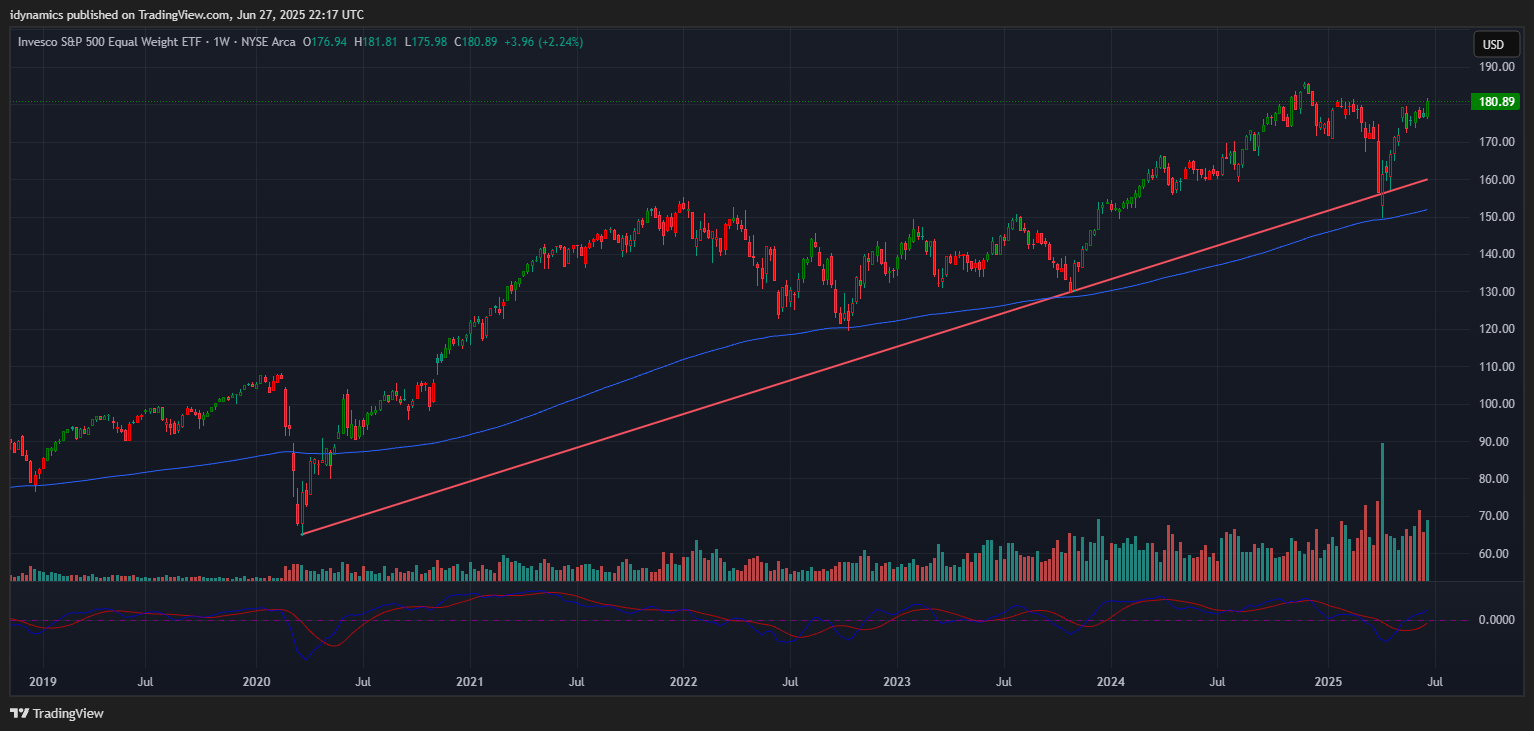Viewport: 1534px width, 731px height.
Task: Click the close value C180.89 in the header
Action: coord(476,42)
